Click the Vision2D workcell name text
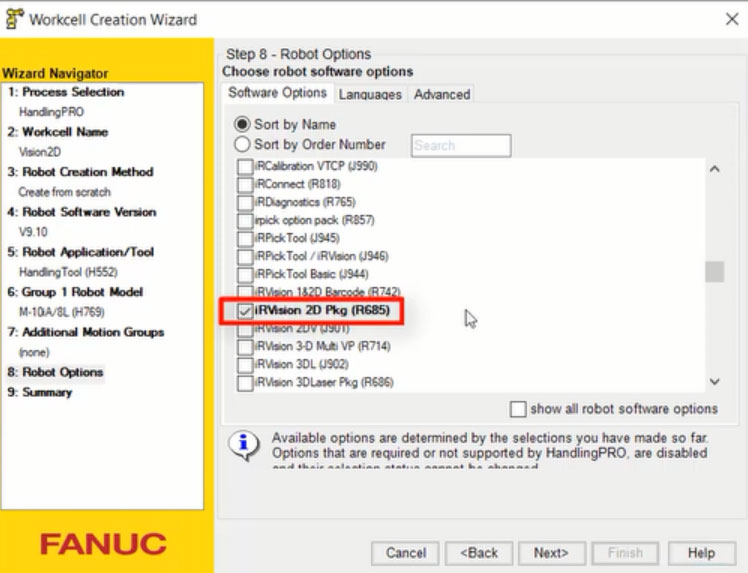The image size is (748, 573). click(x=40, y=152)
